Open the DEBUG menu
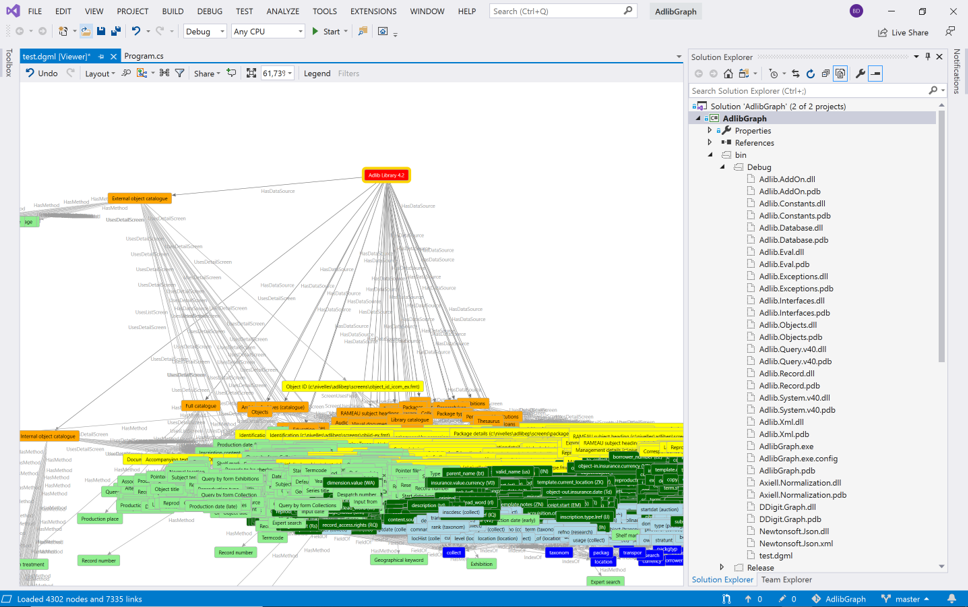 [210, 11]
